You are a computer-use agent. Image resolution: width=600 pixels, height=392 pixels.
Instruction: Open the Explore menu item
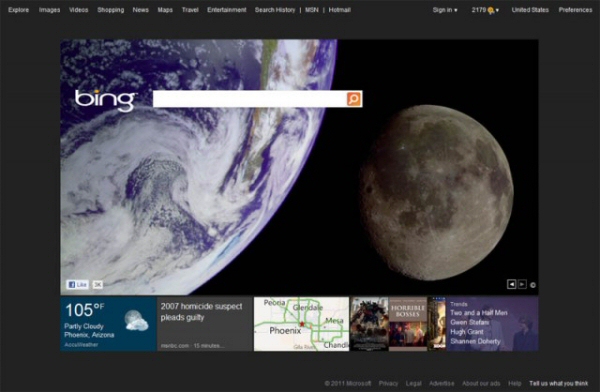(x=18, y=10)
